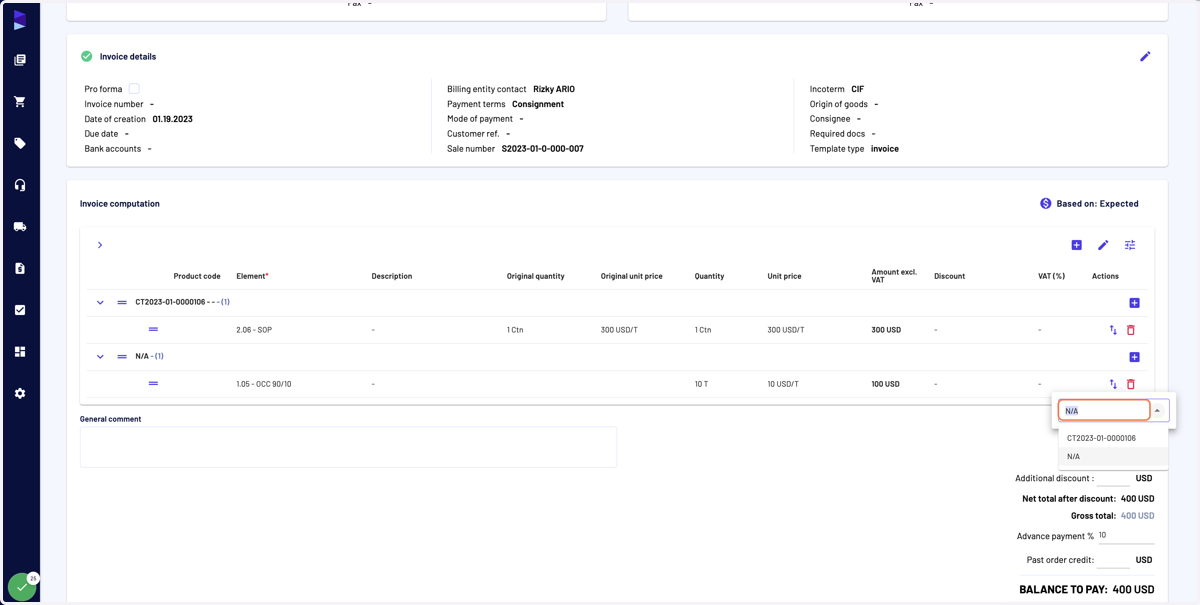Click the BALANCE TO PAY total
Image resolution: width=1200 pixels, height=605 pixels.
click(x=1087, y=590)
